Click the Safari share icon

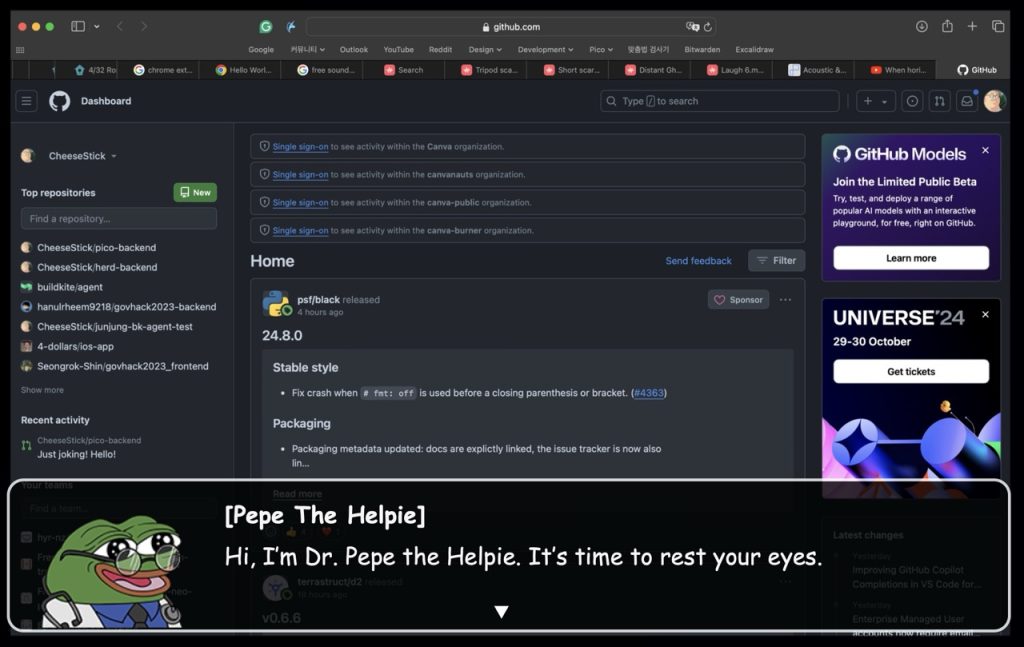click(946, 26)
